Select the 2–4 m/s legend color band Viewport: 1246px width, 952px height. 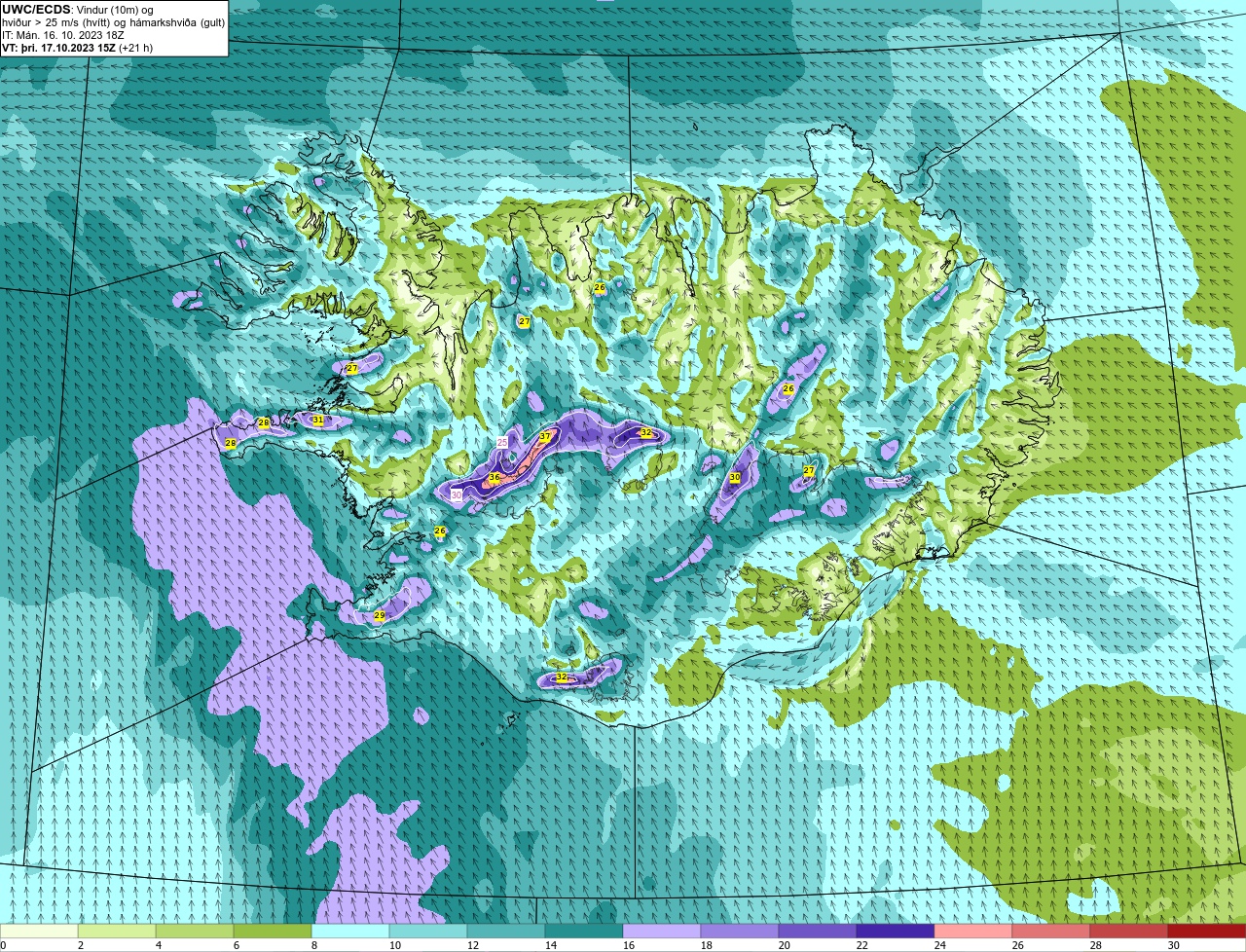click(117, 932)
